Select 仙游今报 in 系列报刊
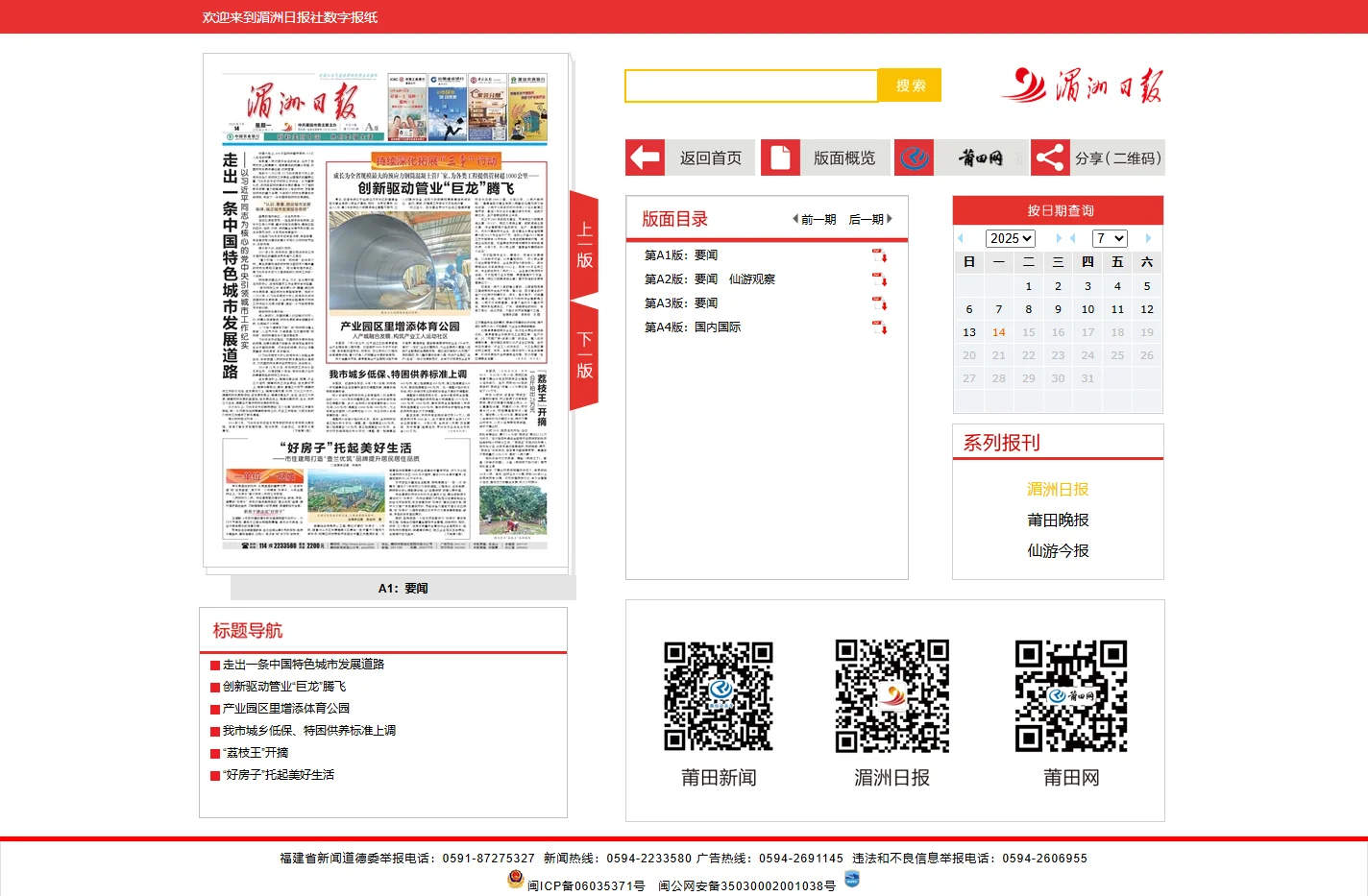This screenshot has height=896, width=1368. [x=1058, y=550]
